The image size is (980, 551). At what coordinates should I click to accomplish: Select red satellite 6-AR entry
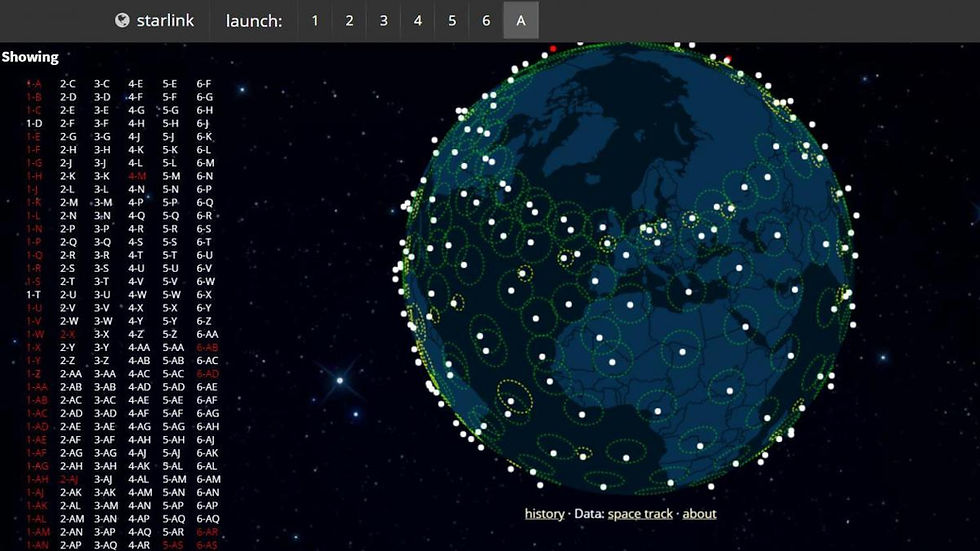pyautogui.click(x=208, y=532)
